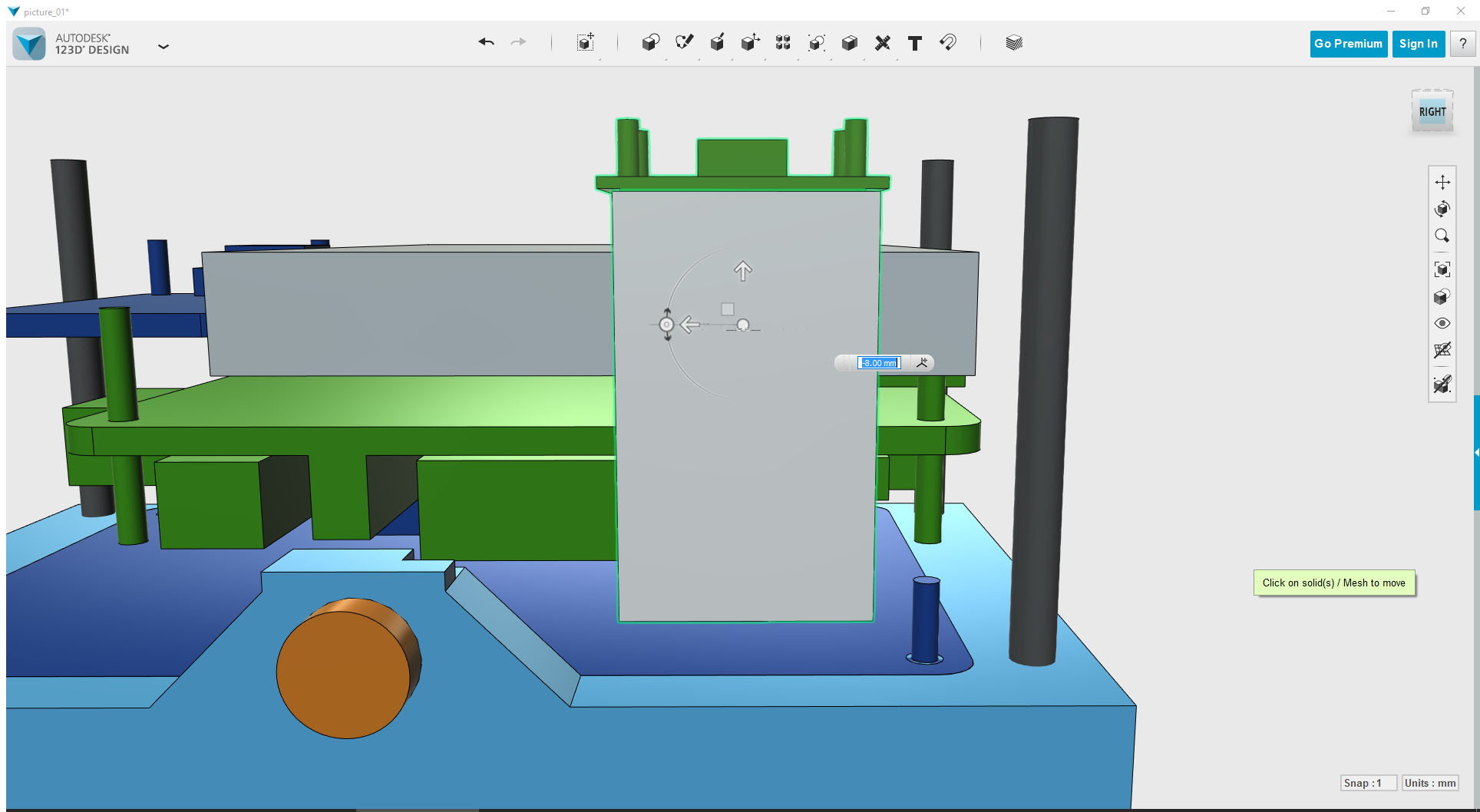Toggle hide sketches in the right sidebar

[1443, 351]
